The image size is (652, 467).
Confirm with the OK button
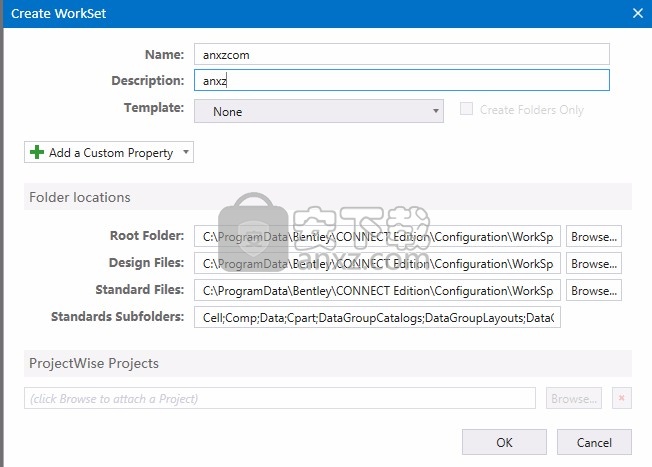(x=504, y=442)
